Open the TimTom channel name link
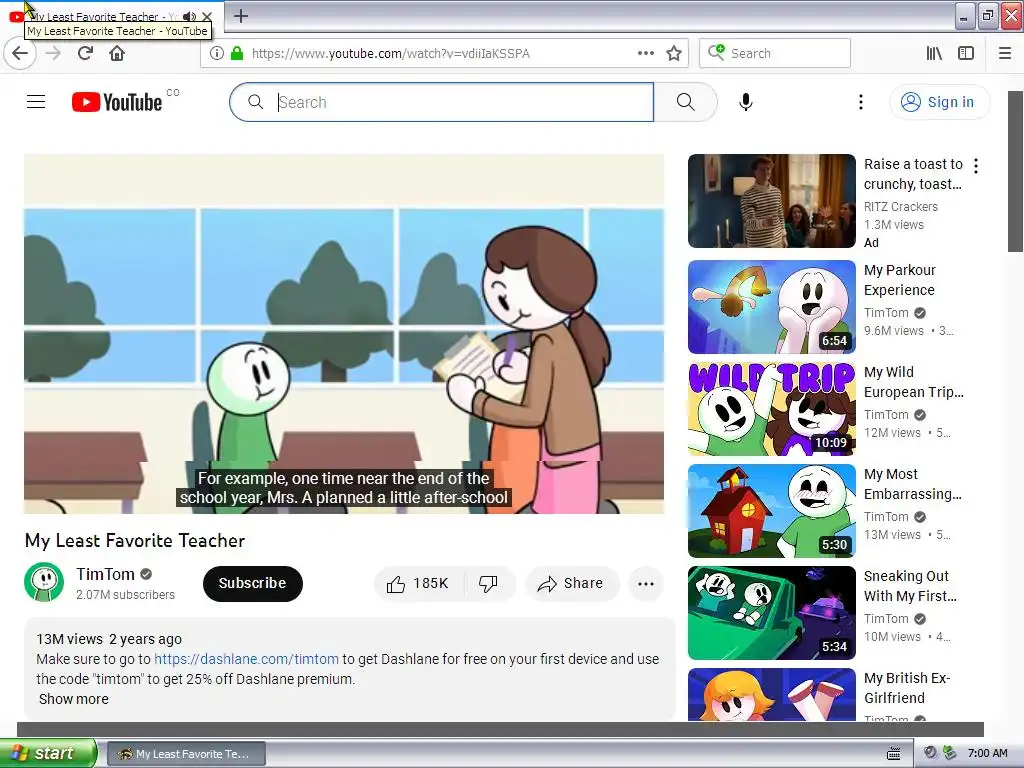Image resolution: width=1024 pixels, height=768 pixels. pos(105,574)
